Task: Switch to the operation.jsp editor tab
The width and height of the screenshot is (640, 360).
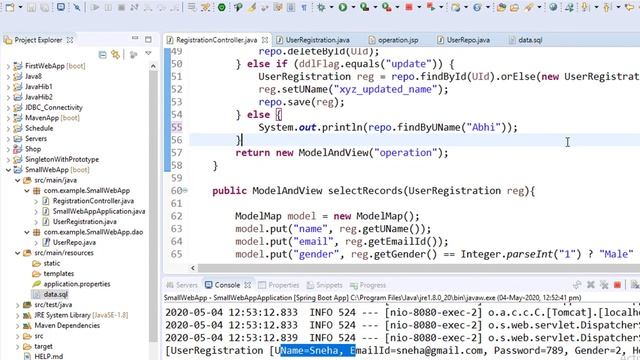Action: 393,40
